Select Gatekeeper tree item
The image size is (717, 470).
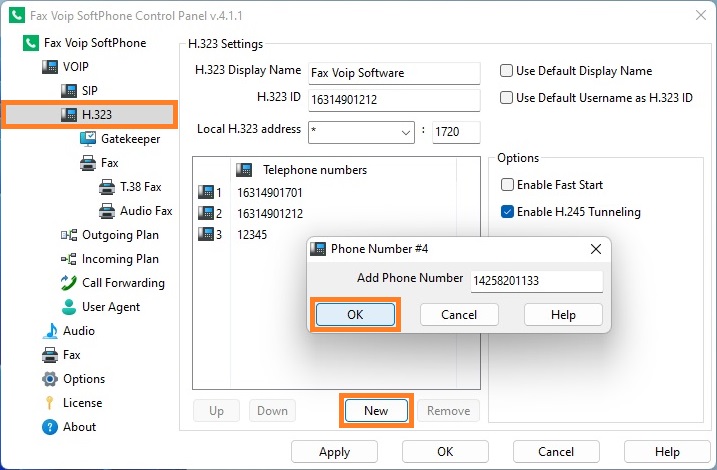131,139
